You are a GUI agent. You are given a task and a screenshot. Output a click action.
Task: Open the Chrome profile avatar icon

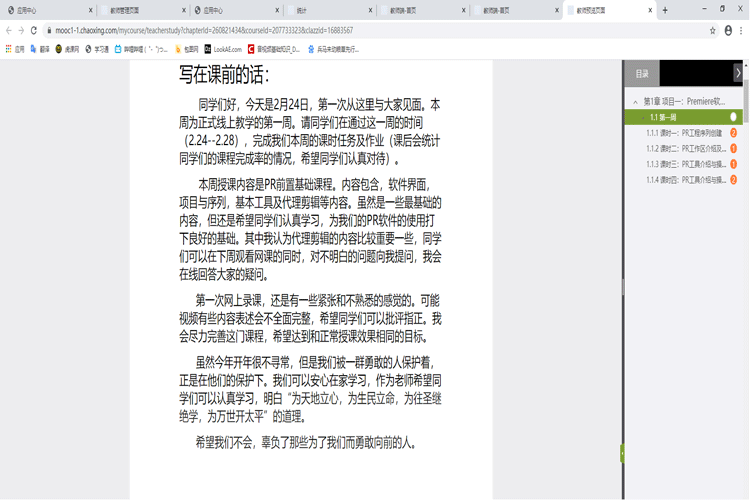[728, 30]
